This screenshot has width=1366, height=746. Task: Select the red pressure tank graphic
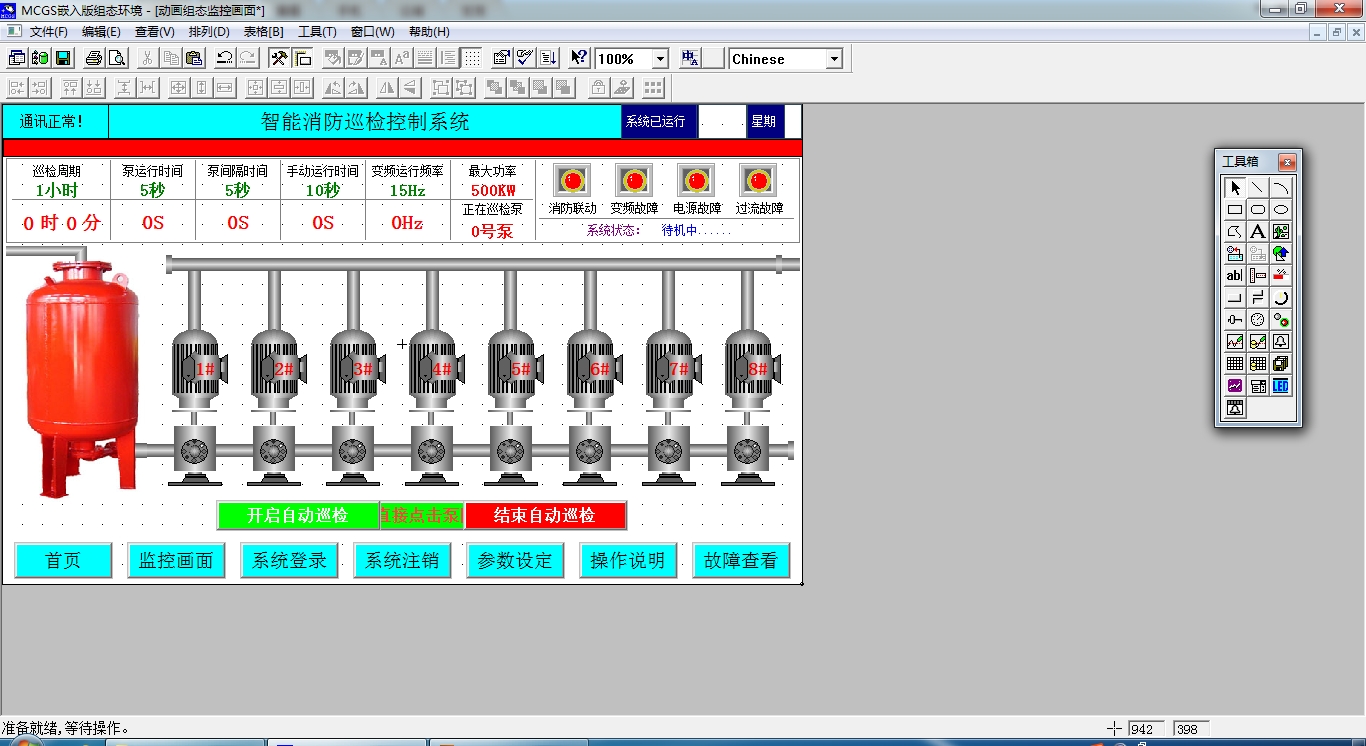click(x=83, y=378)
